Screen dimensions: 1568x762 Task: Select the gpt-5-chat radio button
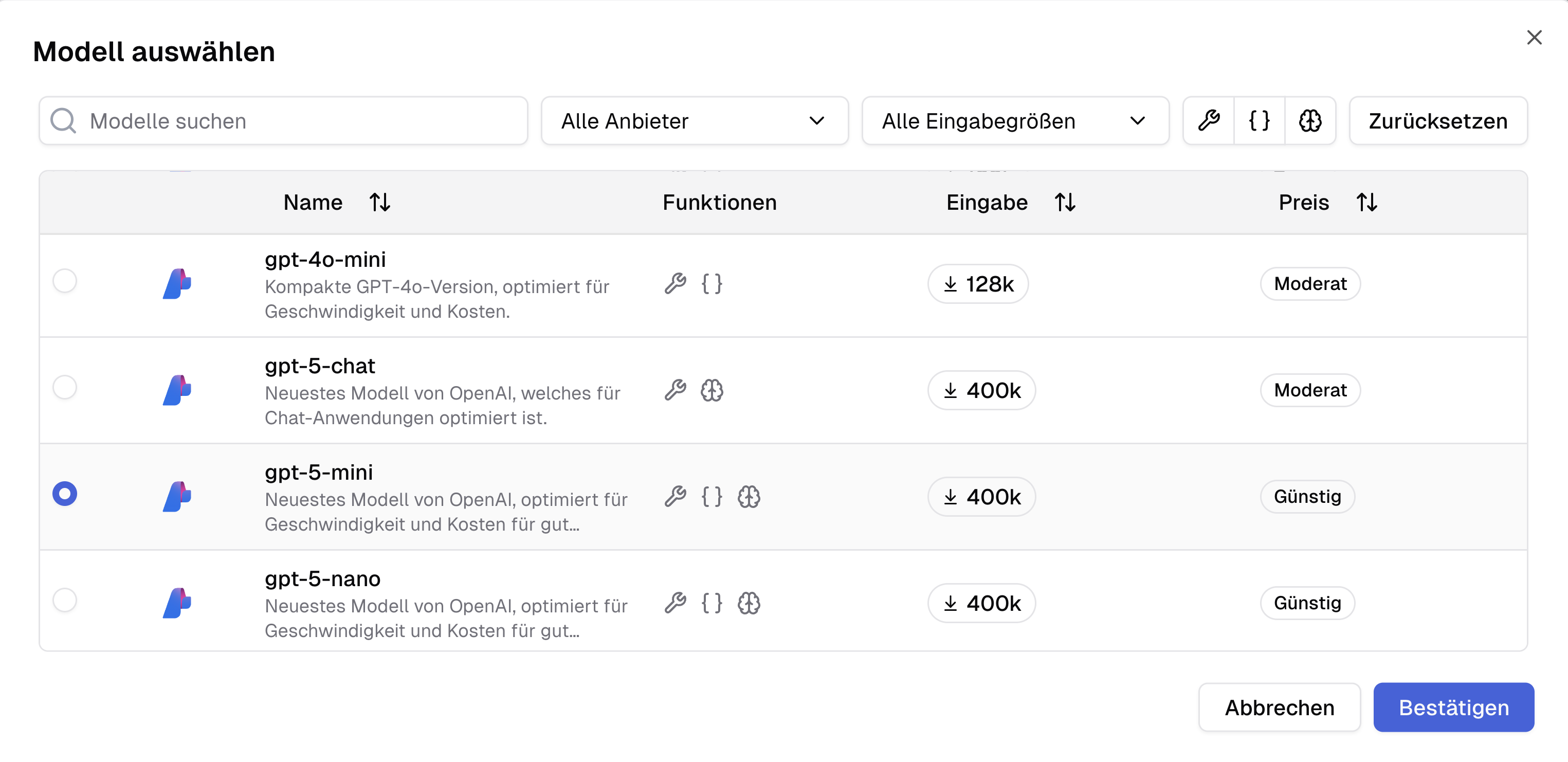point(65,388)
